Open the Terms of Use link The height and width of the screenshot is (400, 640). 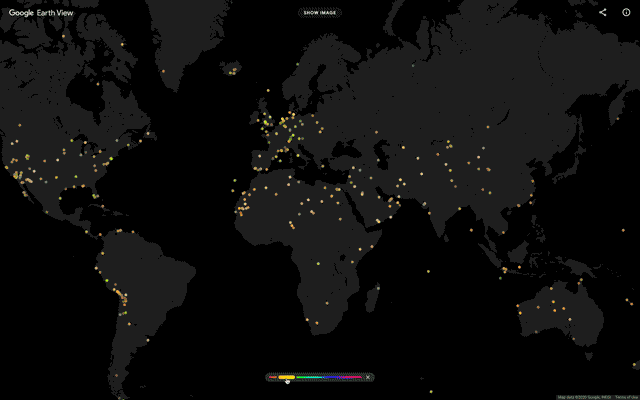pos(626,396)
